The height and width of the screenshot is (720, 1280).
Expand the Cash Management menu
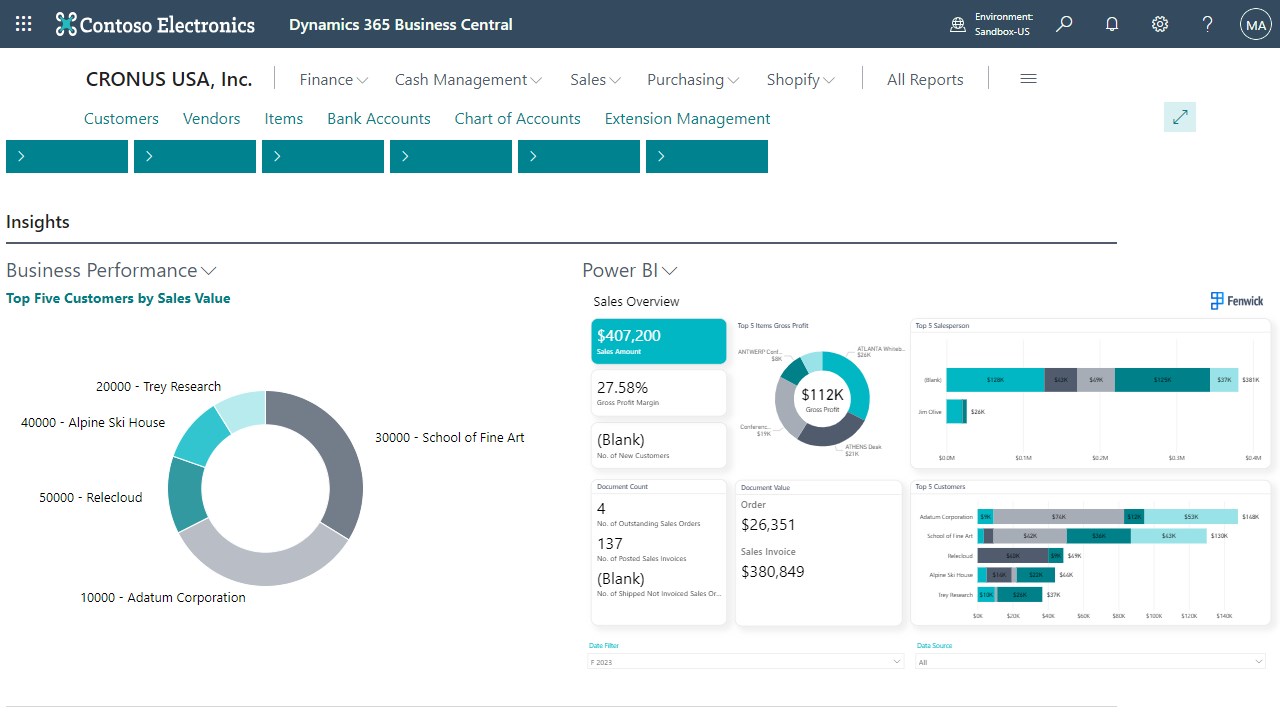click(x=468, y=80)
